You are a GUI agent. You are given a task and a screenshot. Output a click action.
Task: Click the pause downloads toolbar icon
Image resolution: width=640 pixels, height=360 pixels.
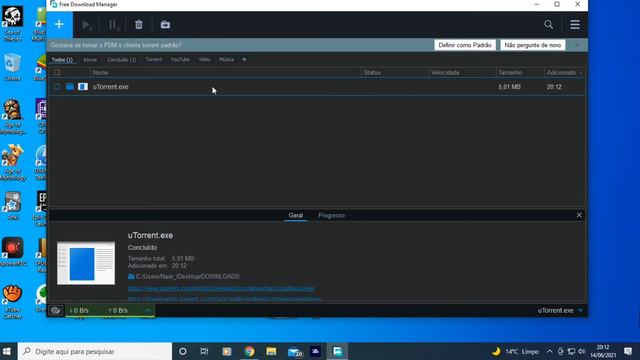[114, 25]
